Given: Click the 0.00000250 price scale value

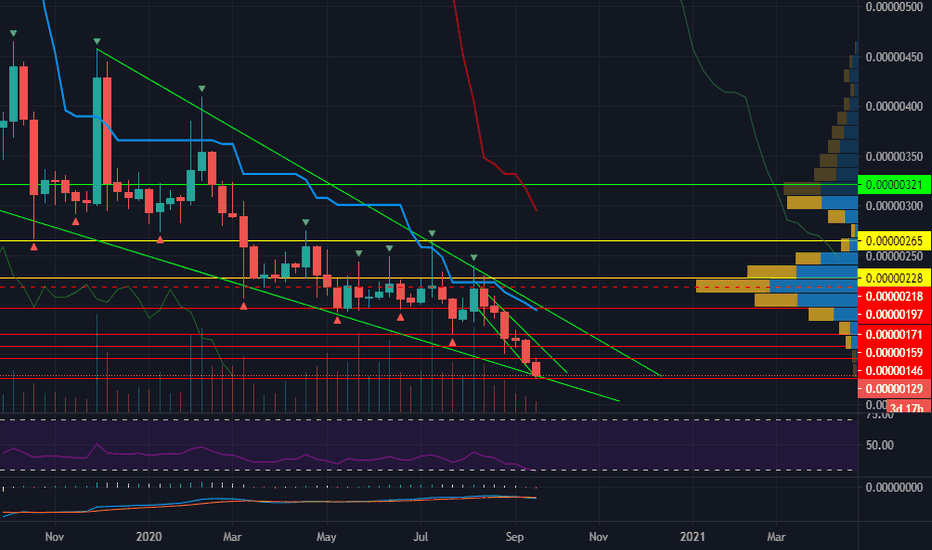Looking at the screenshot, I should [x=895, y=256].
